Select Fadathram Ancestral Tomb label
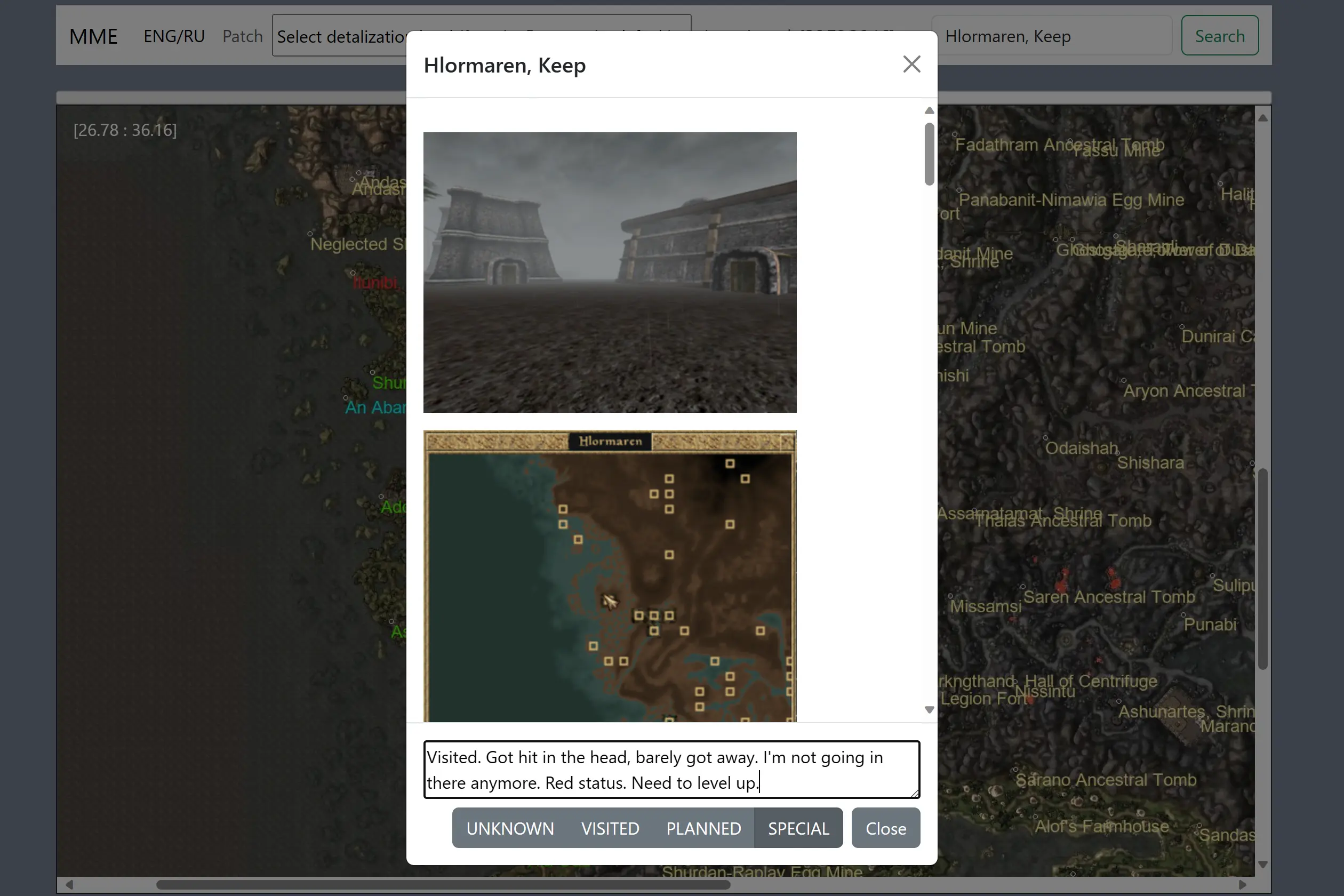The width and height of the screenshot is (1344, 896). point(1059,145)
